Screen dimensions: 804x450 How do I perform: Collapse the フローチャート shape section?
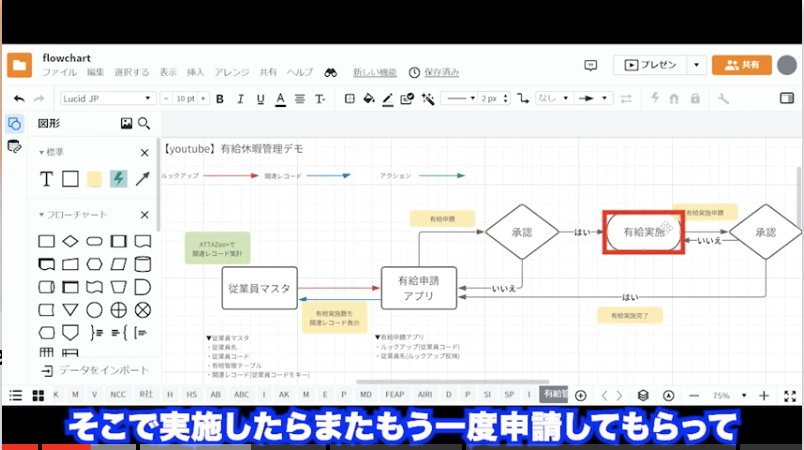(43, 215)
